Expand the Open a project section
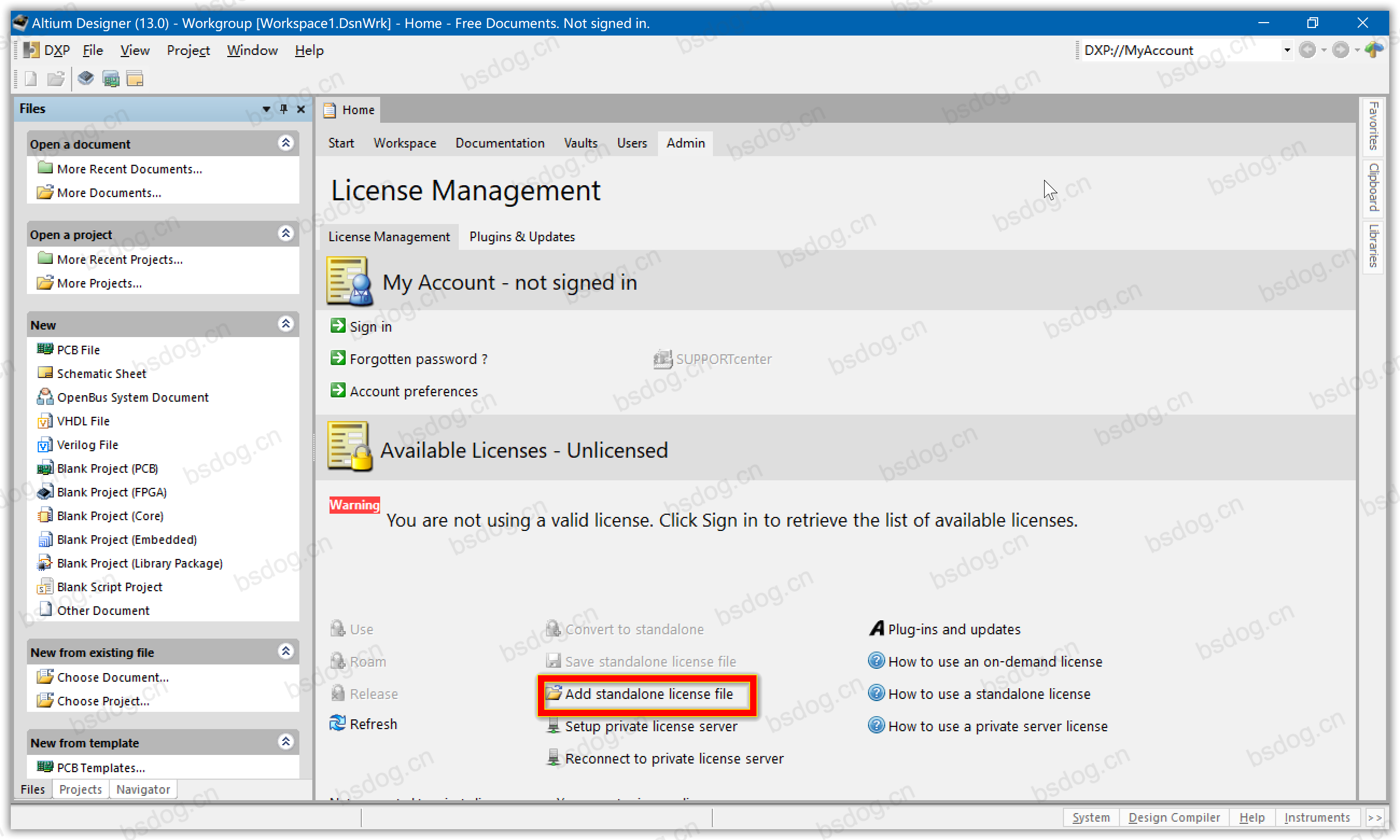The width and height of the screenshot is (1400, 840). [x=284, y=234]
